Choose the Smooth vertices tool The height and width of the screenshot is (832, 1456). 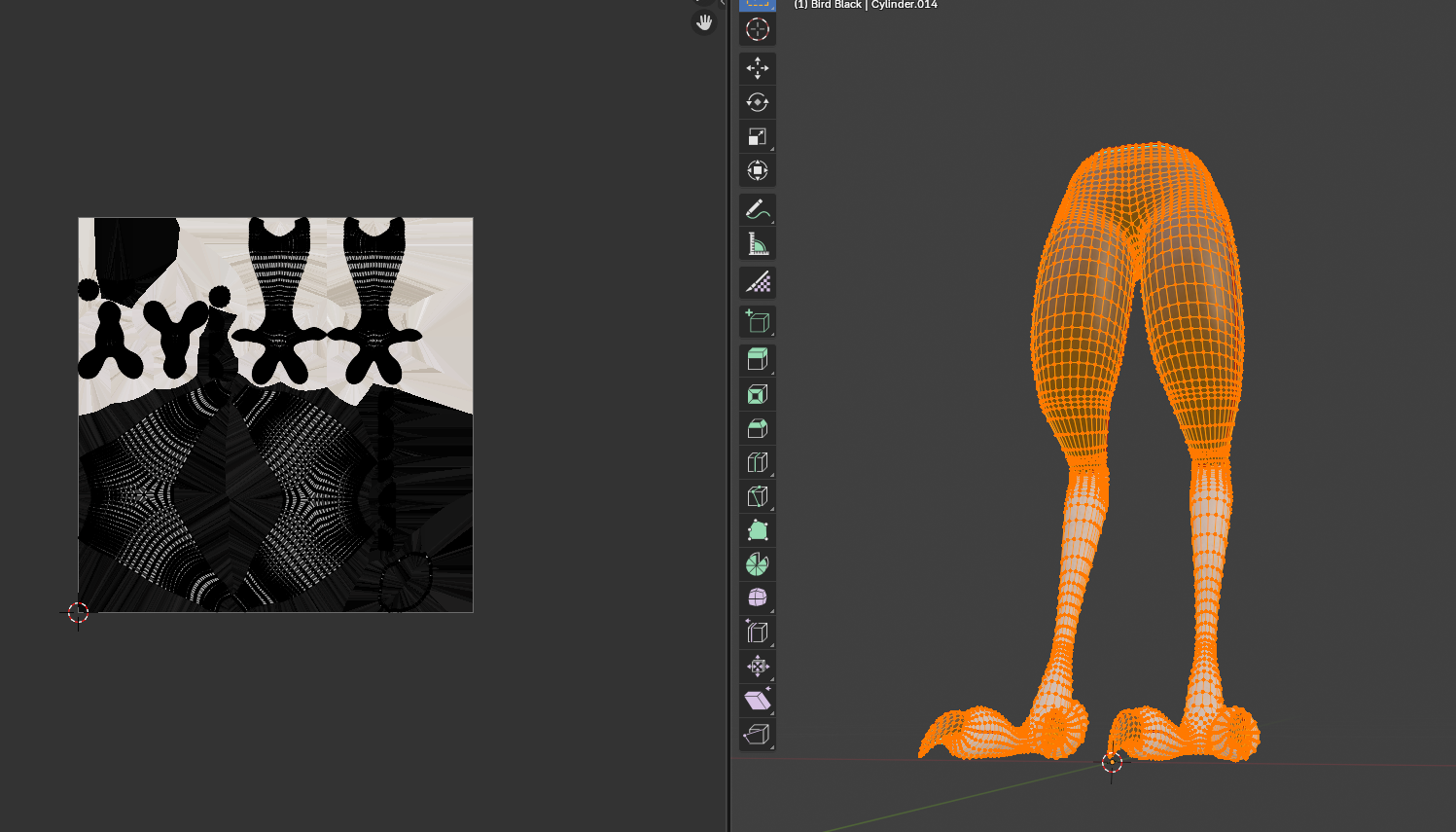758,597
